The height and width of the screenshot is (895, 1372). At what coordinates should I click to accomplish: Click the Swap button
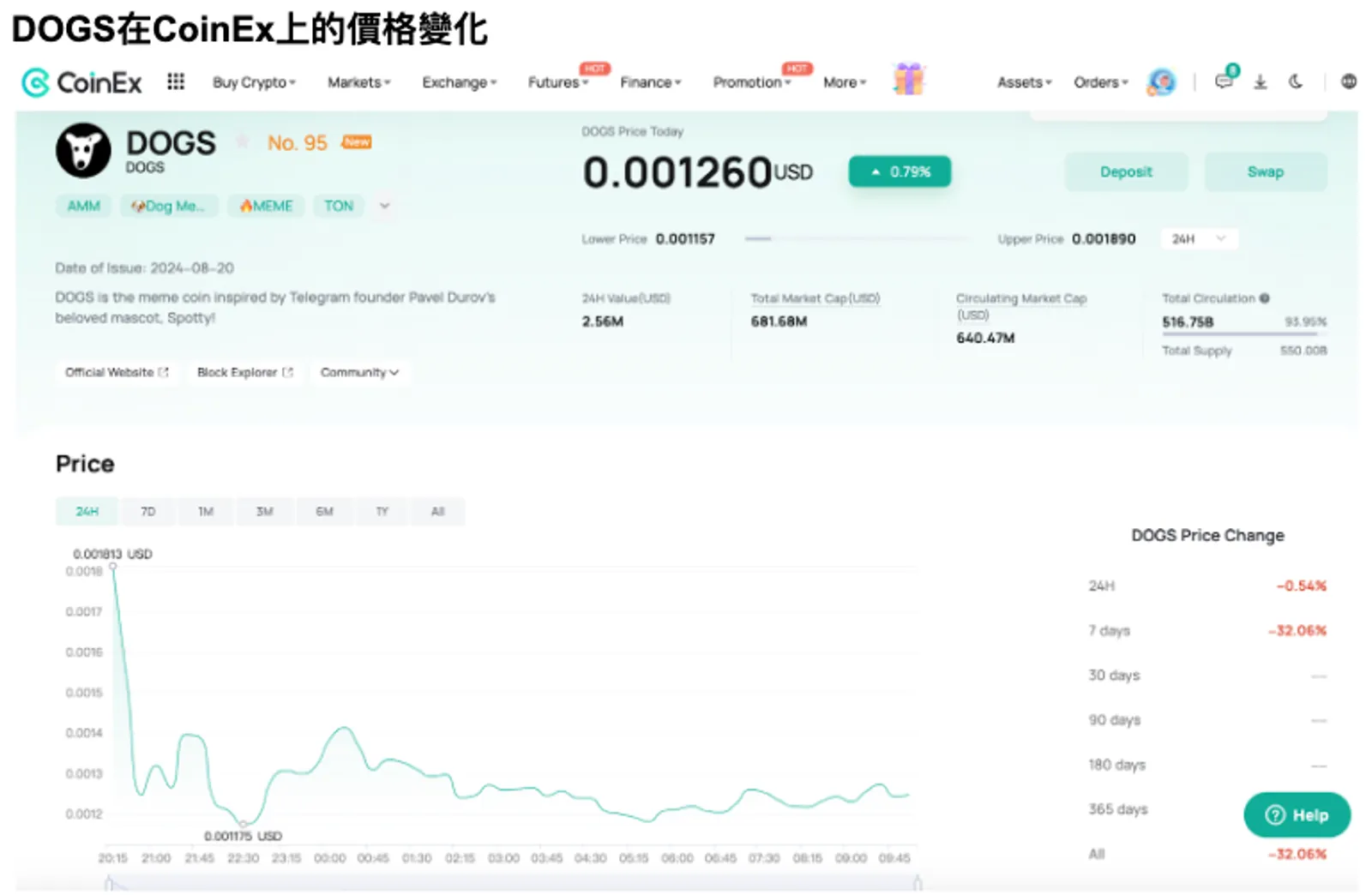pyautogui.click(x=1266, y=171)
